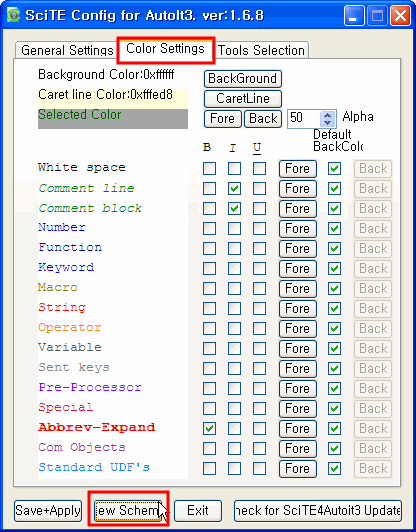Set Fore color for Standard UDF's

(x=298, y=469)
